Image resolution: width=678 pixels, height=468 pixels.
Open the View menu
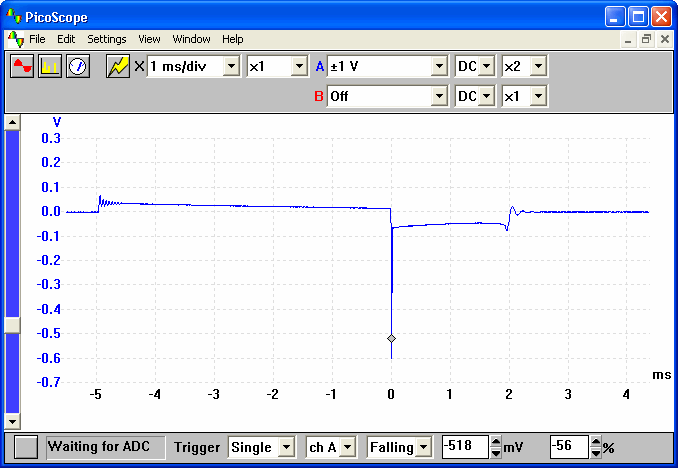point(149,39)
